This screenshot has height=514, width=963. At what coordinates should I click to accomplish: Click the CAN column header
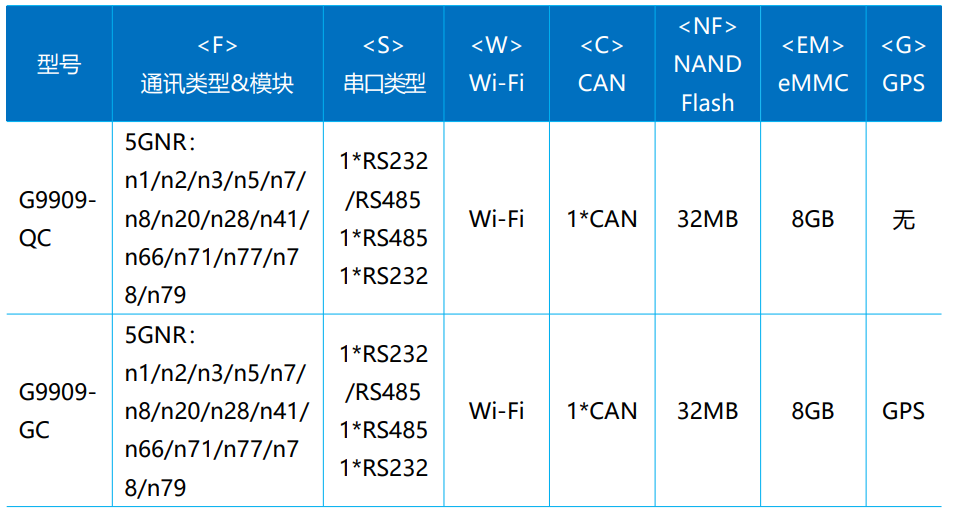(x=601, y=65)
